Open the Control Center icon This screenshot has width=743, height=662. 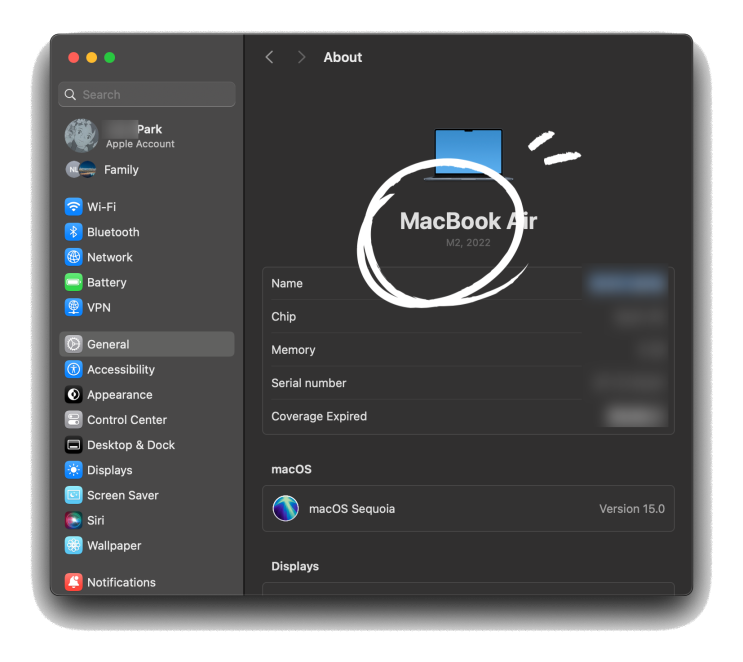click(73, 419)
